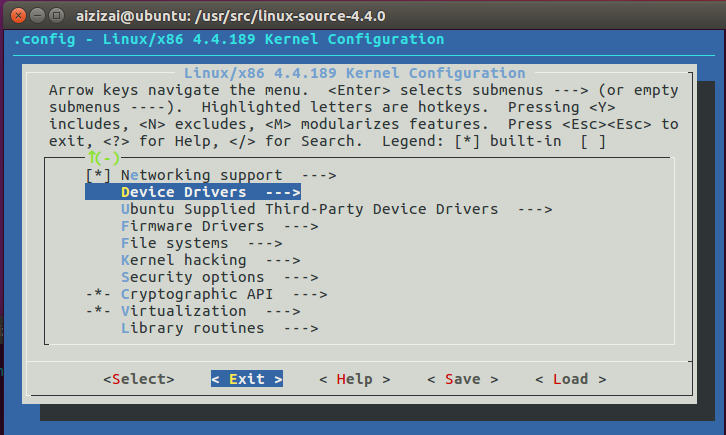Expand the Library routines arrow
726x435 pixels.
(x=301, y=328)
